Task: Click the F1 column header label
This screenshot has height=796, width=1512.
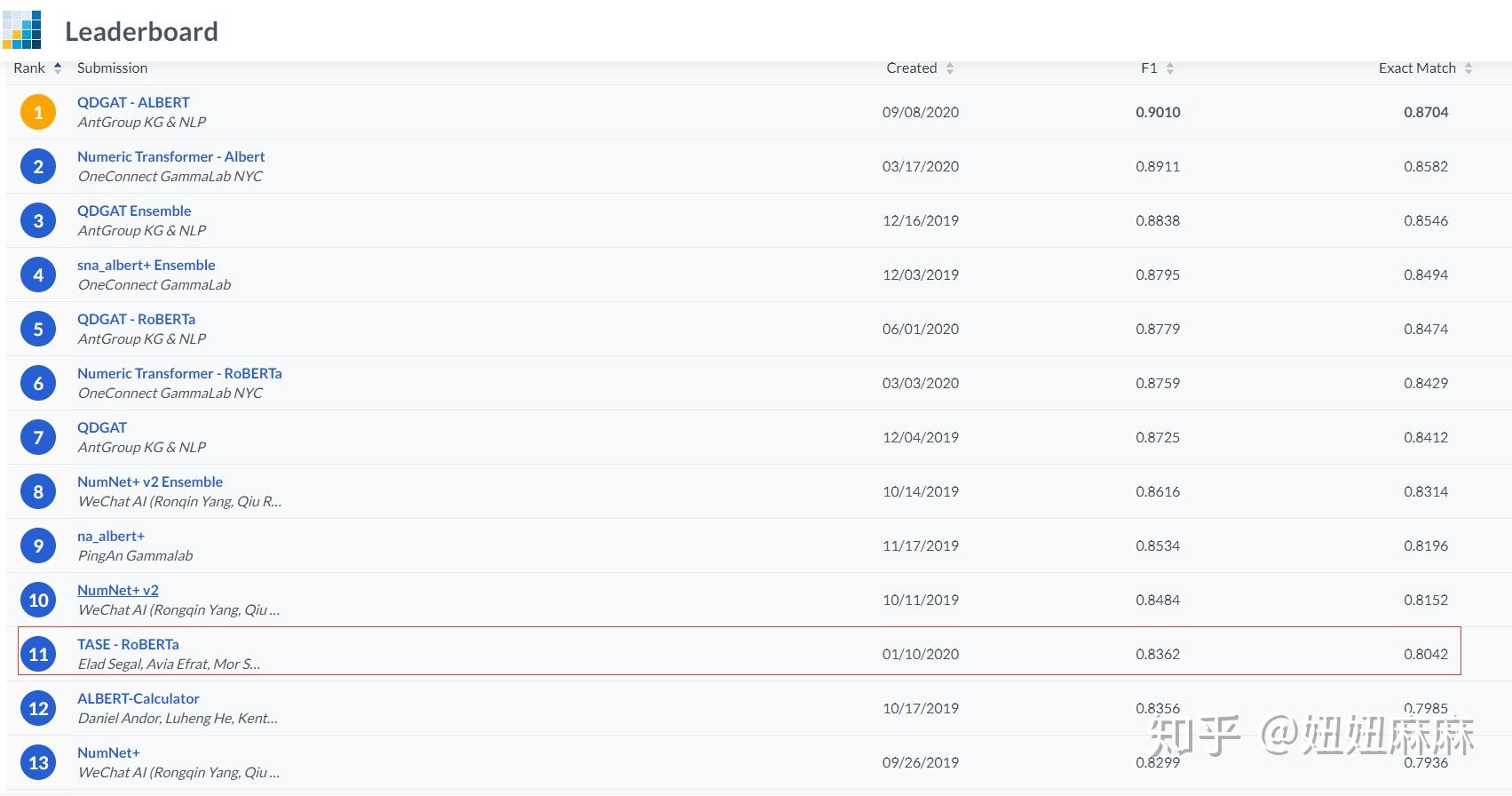Action: coord(1149,68)
